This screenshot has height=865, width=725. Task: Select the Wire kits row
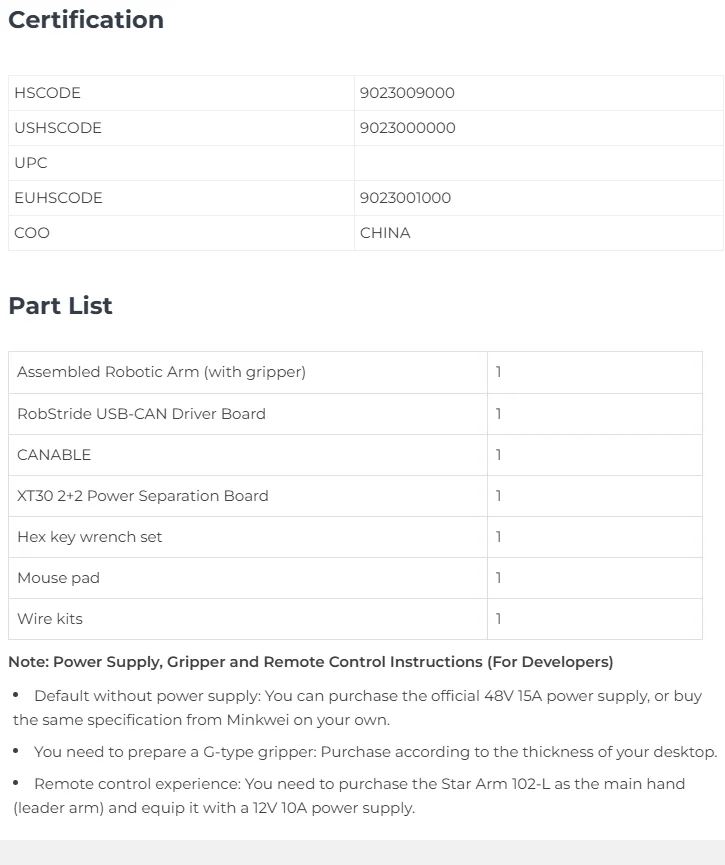355,619
